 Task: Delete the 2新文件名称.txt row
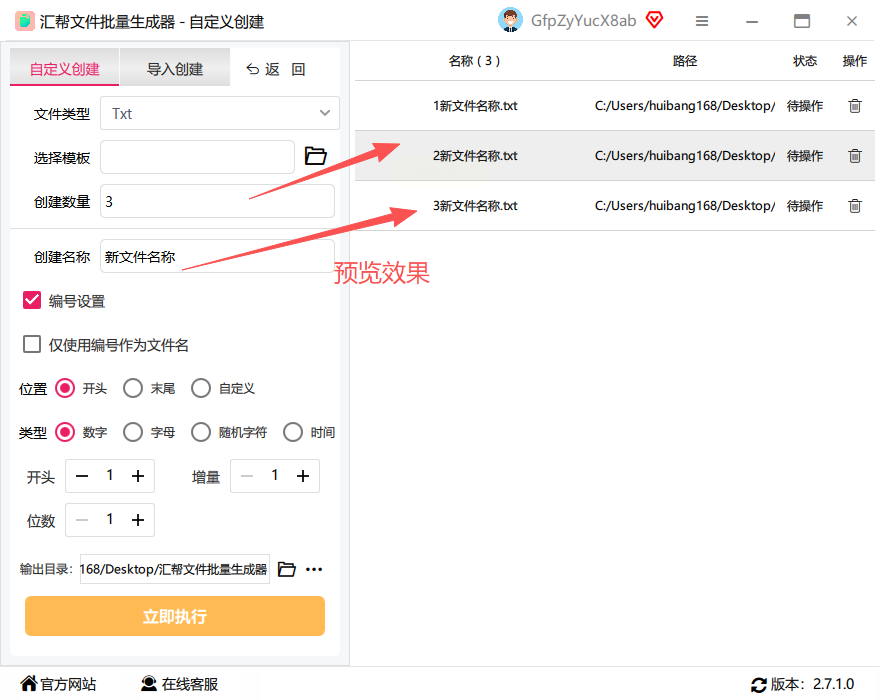[854, 155]
